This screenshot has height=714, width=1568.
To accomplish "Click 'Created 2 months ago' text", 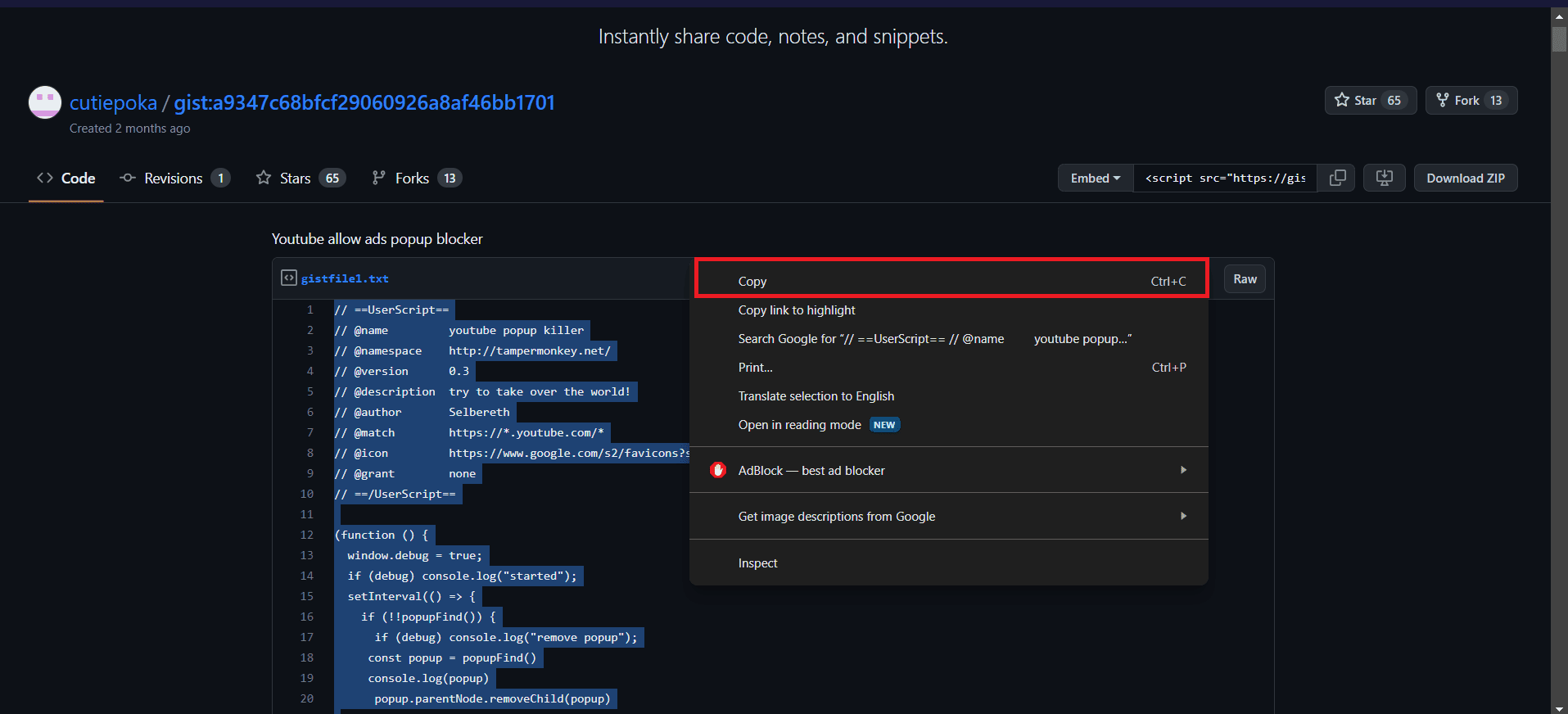I will (129, 129).
